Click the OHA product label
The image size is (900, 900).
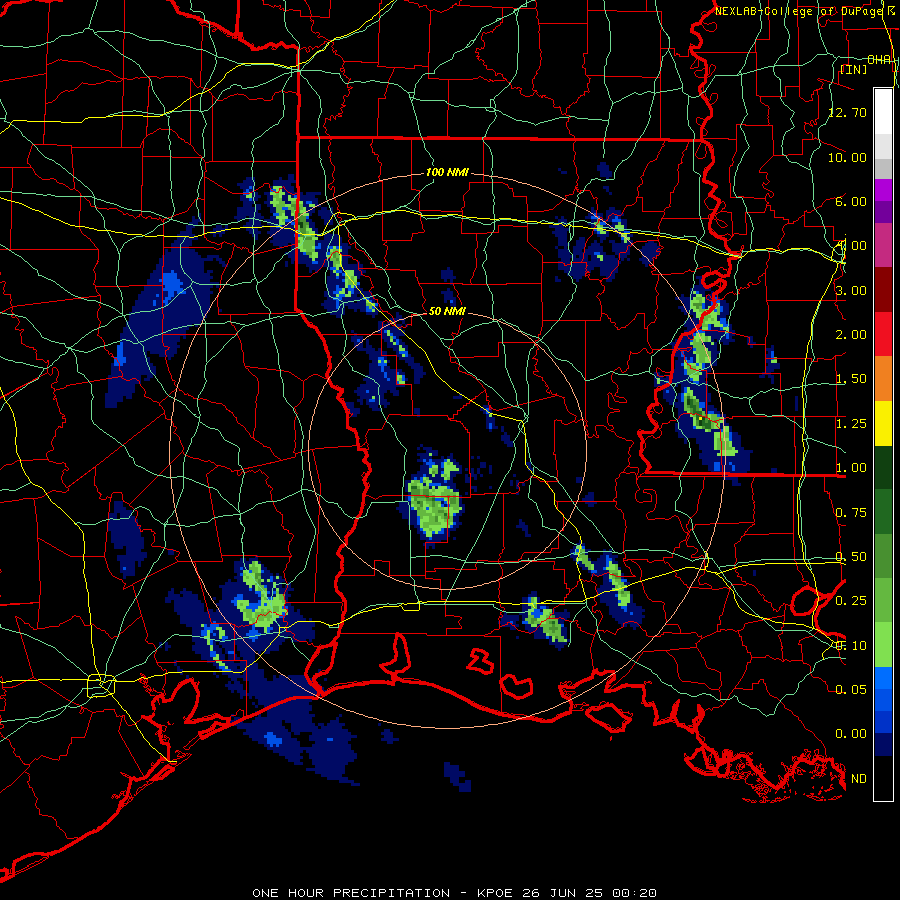[879, 60]
